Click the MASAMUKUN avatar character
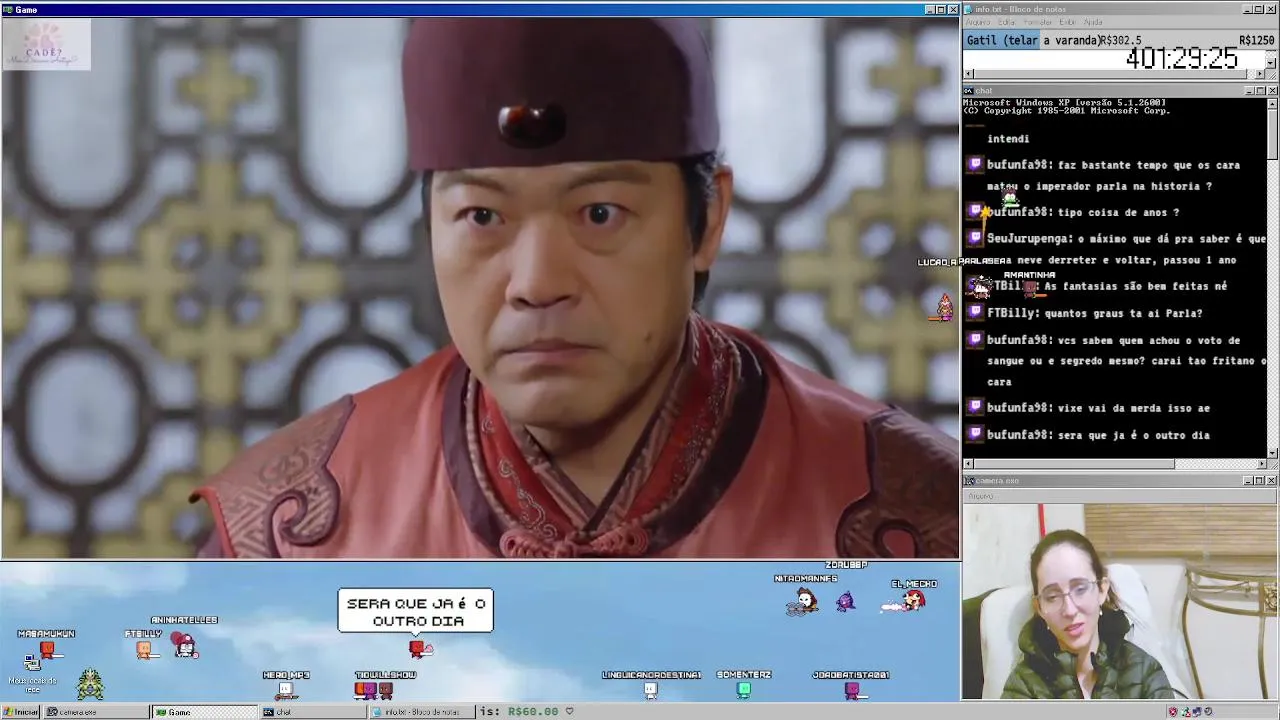This screenshot has height=720, width=1280. pyautogui.click(x=47, y=651)
